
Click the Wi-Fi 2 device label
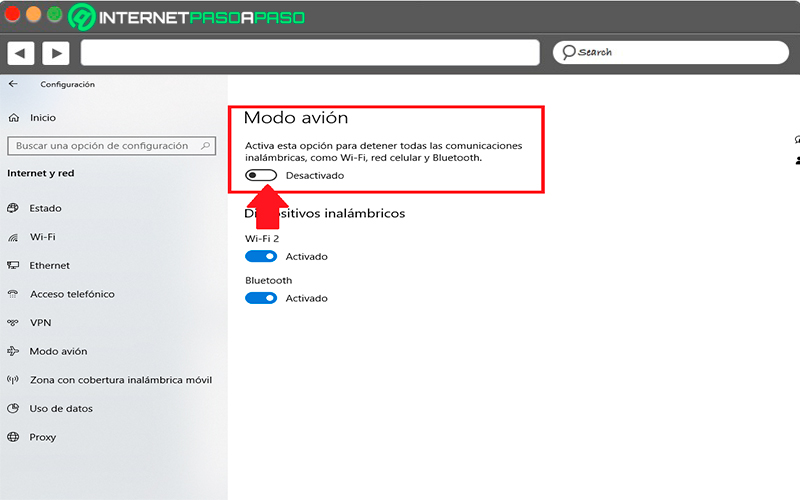pyautogui.click(x=262, y=238)
